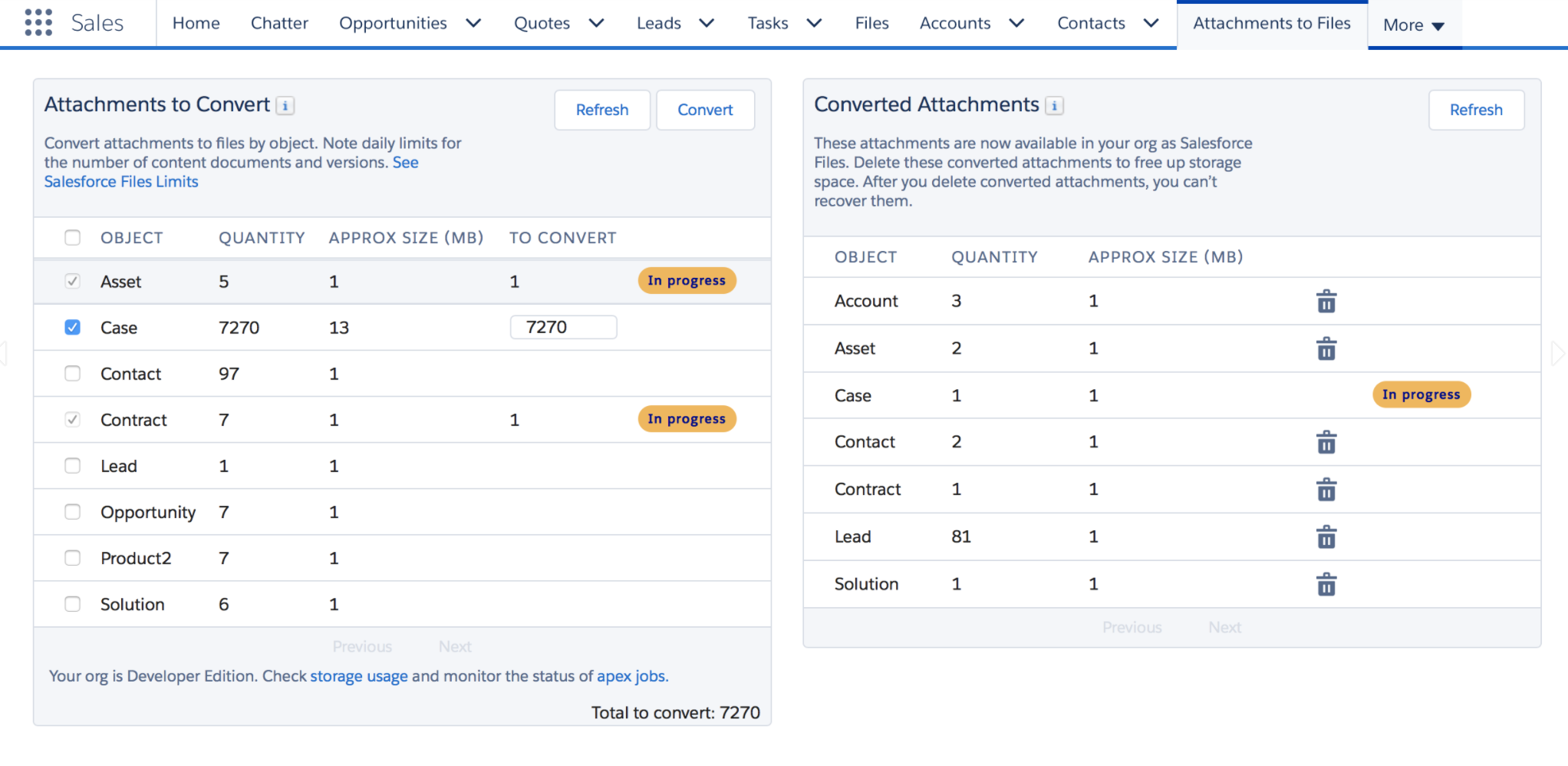Screen dimensions: 1568x766
Task: Go to the Home tab
Action: coord(196,24)
